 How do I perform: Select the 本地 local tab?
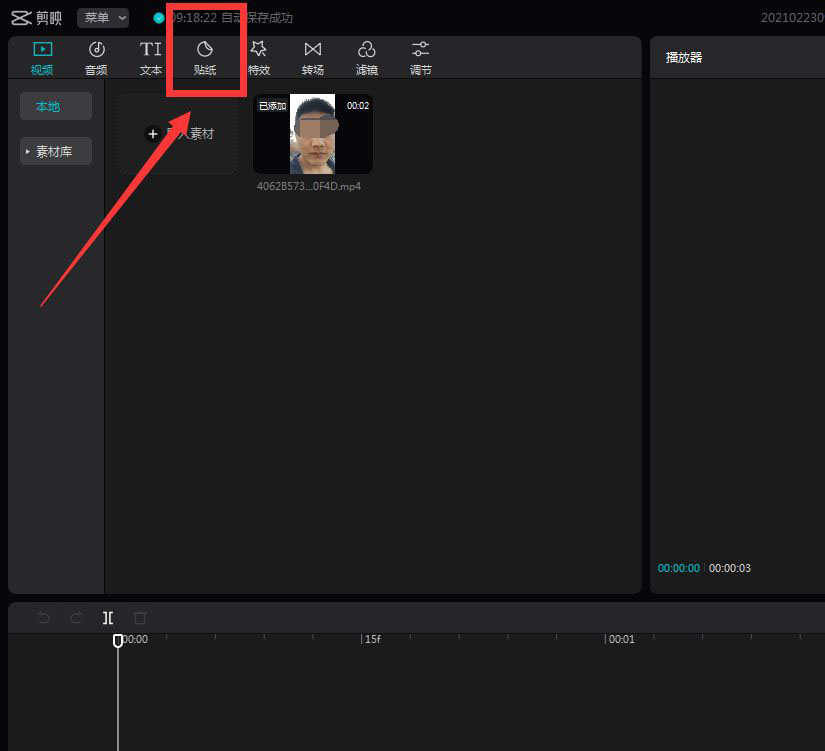click(x=56, y=106)
